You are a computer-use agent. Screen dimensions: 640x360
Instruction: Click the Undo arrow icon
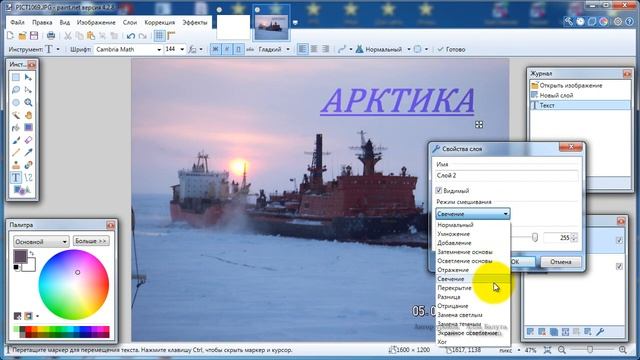point(131,36)
